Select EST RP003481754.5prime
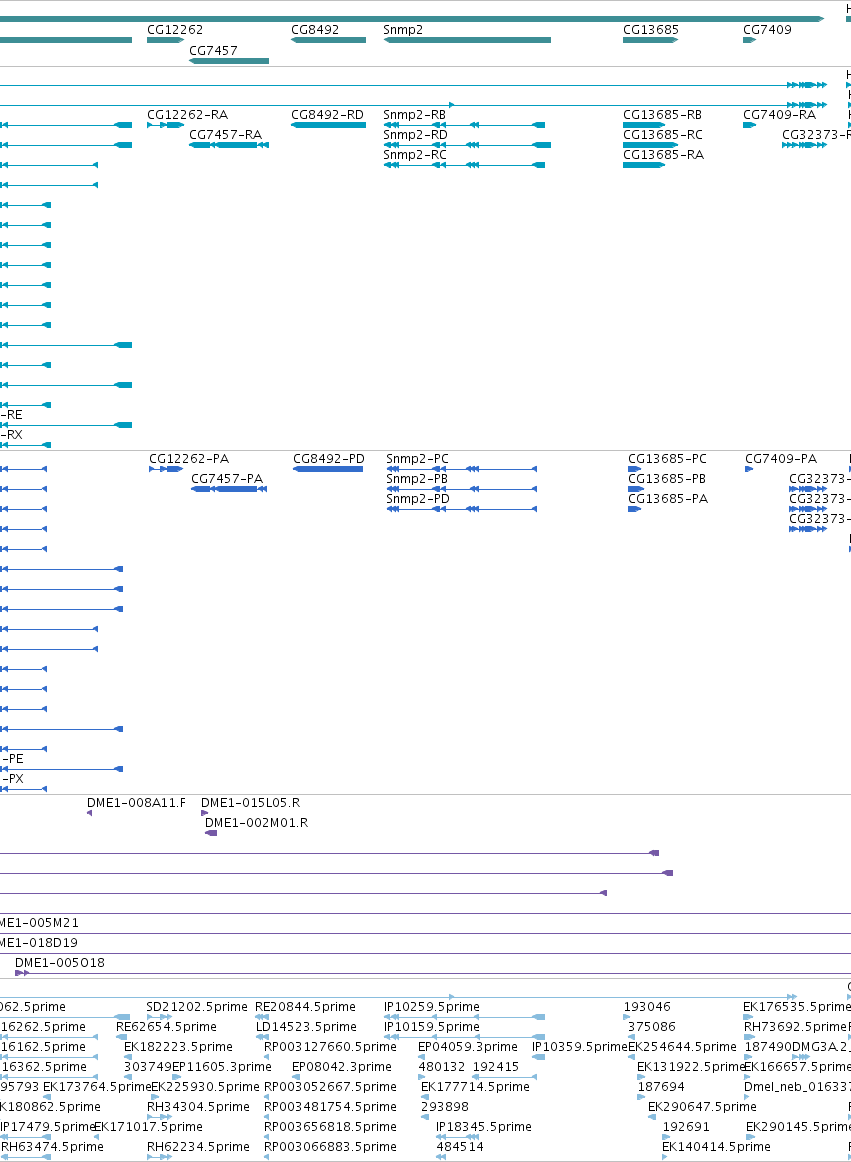The width and height of the screenshot is (851, 1162). tap(331, 1107)
